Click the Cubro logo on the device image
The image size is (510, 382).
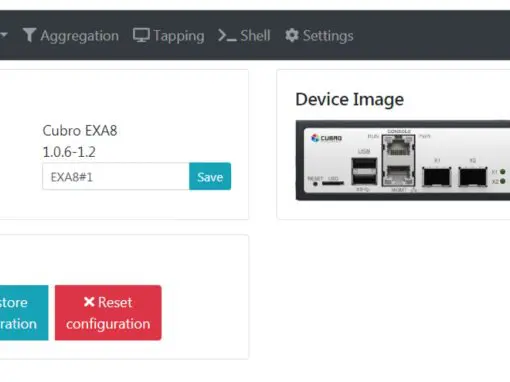(326, 138)
